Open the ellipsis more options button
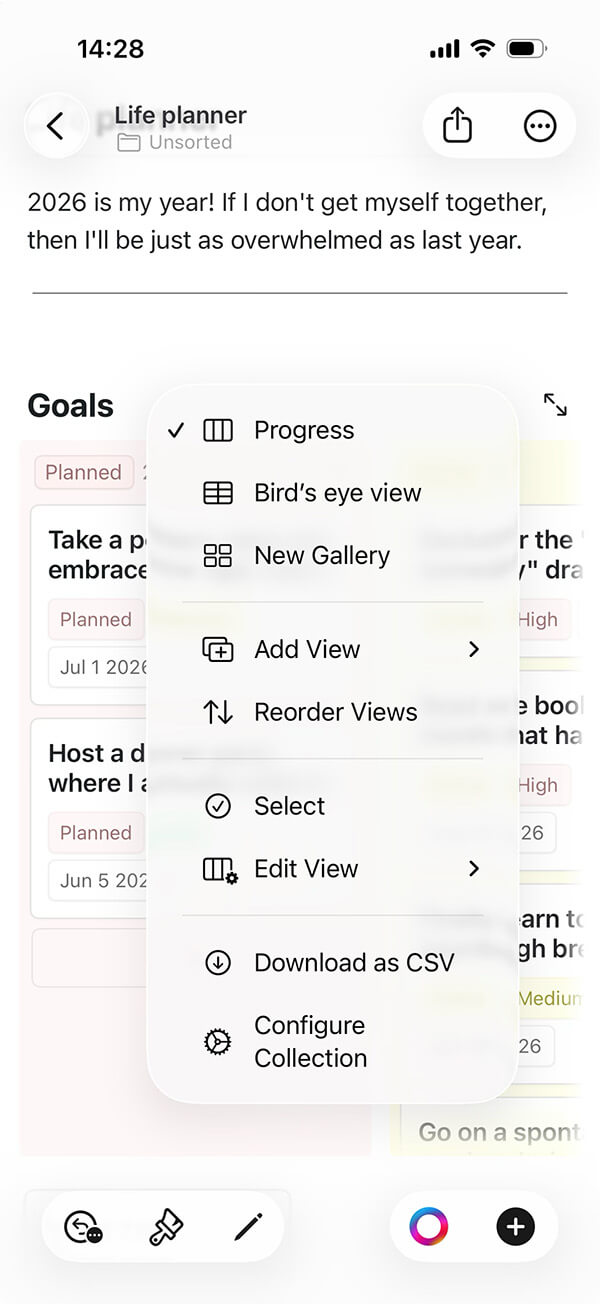The width and height of the screenshot is (600, 1304). 540,126
